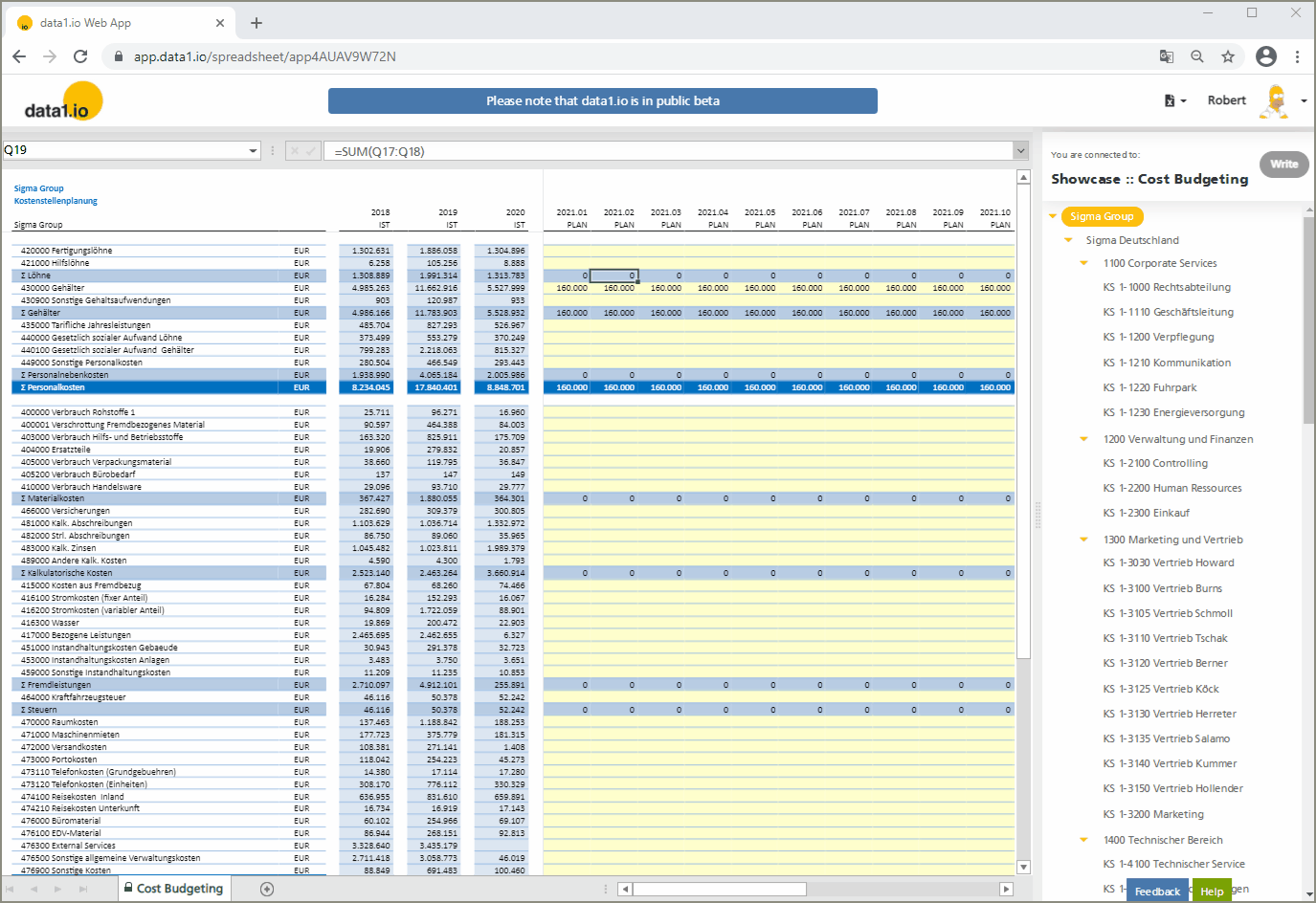Screen dimensions: 1316x903
Task: Click the browser address bar URL
Action: 265,56
